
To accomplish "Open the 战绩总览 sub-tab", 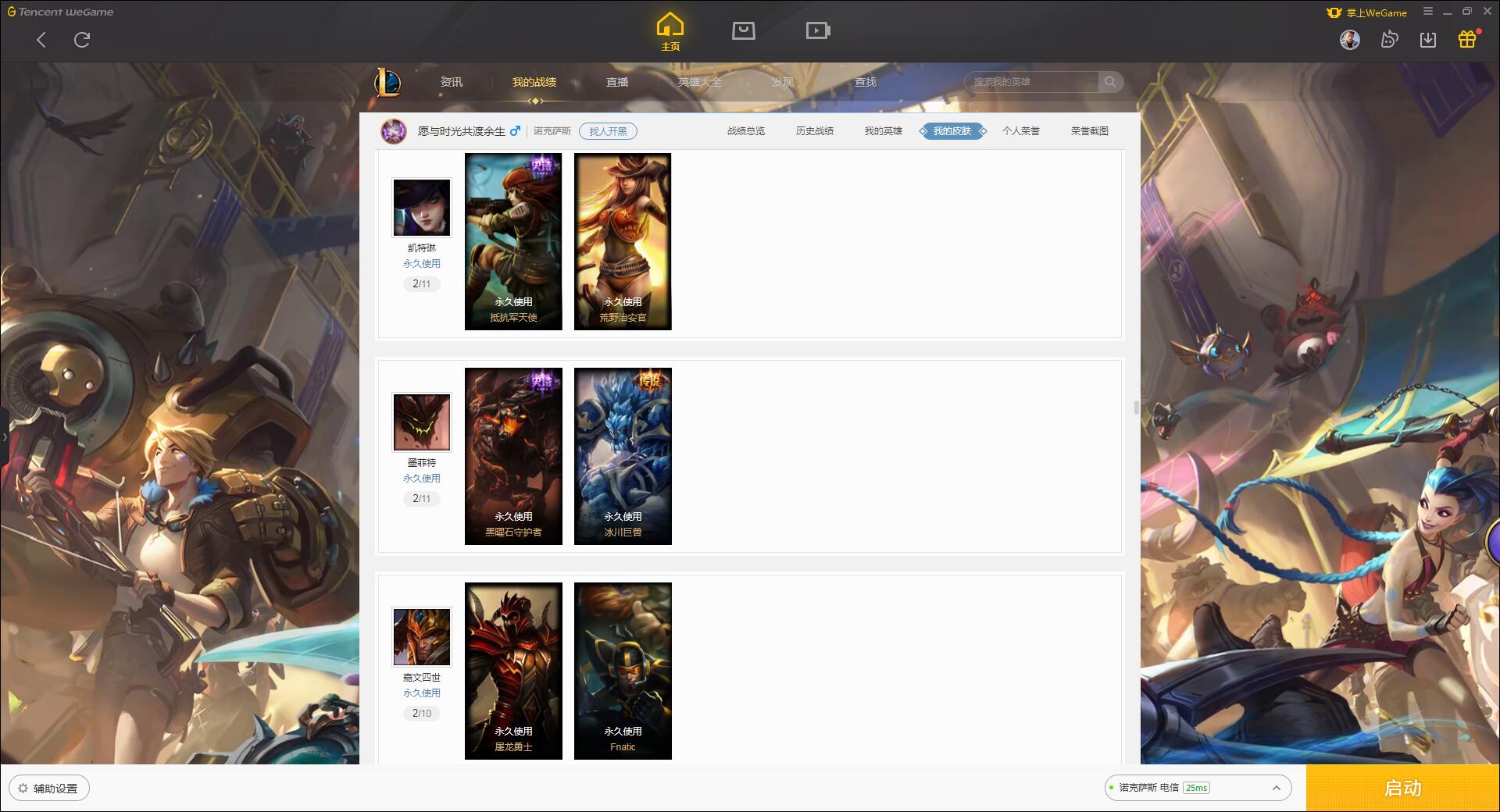I will click(746, 131).
